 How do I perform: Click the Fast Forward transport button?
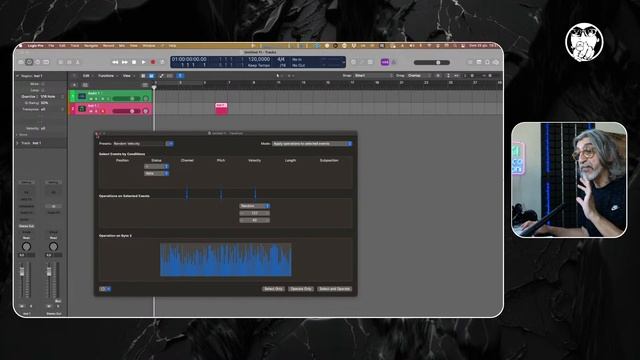[x=124, y=62]
